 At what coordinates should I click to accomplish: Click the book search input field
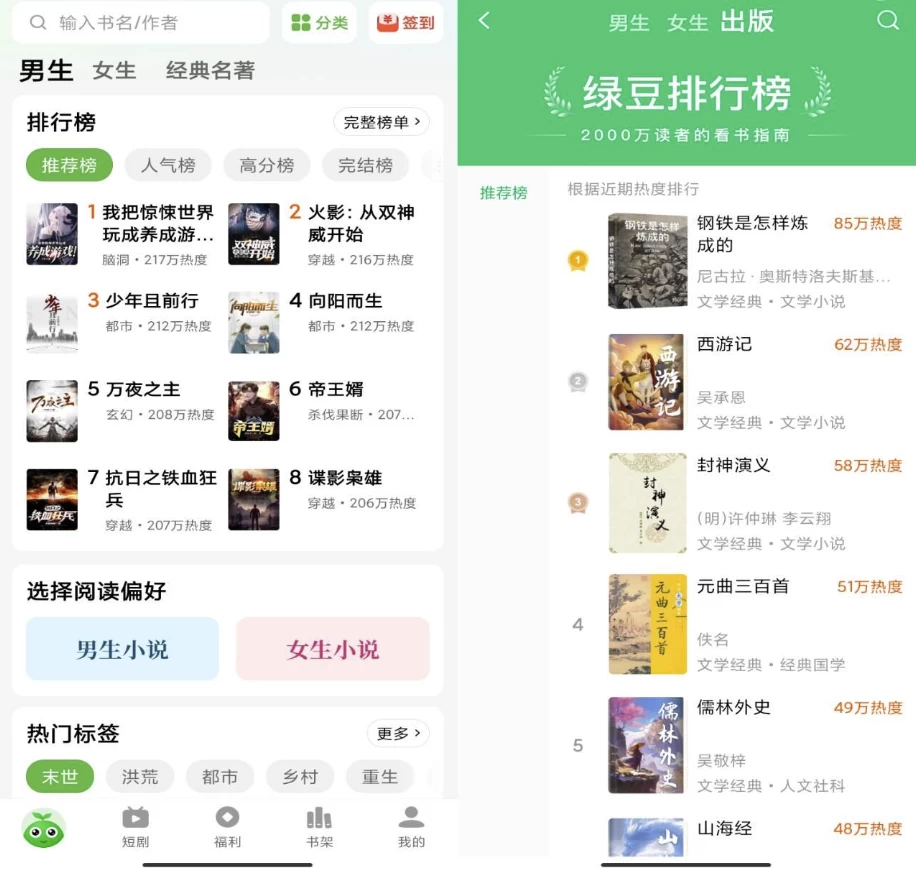[x=141, y=23]
